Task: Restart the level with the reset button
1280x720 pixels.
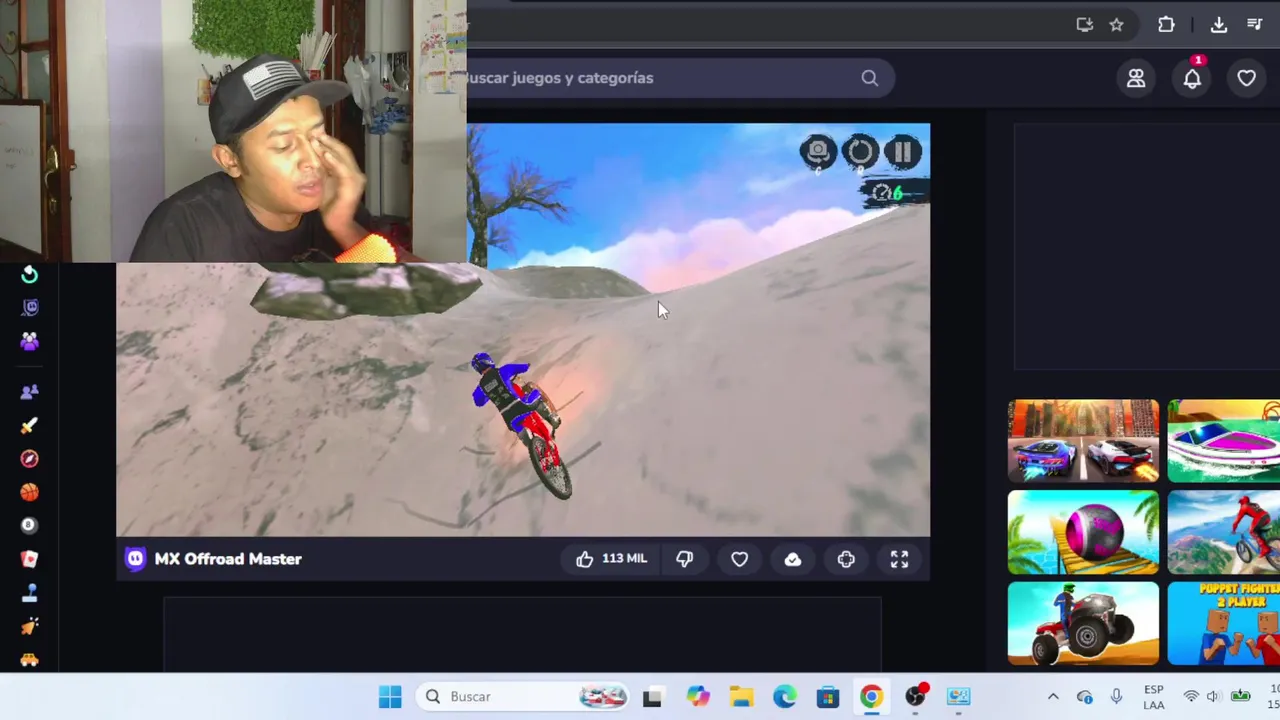Action: 860,152
